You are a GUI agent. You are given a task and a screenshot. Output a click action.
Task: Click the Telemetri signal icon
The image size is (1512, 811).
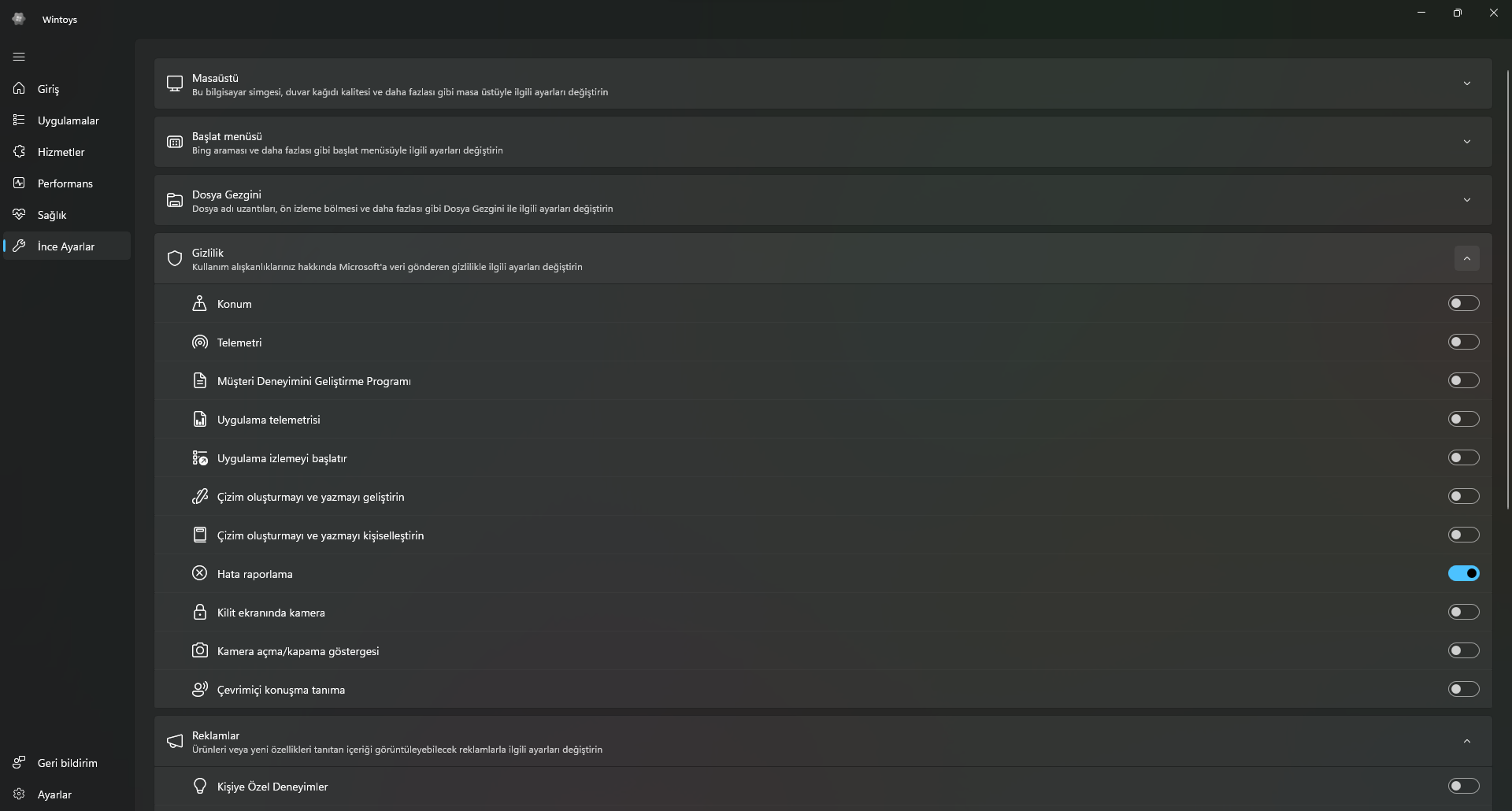click(x=200, y=343)
